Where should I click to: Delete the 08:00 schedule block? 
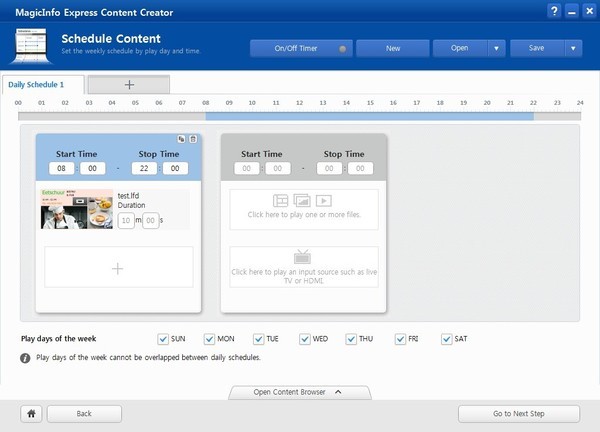(193, 139)
